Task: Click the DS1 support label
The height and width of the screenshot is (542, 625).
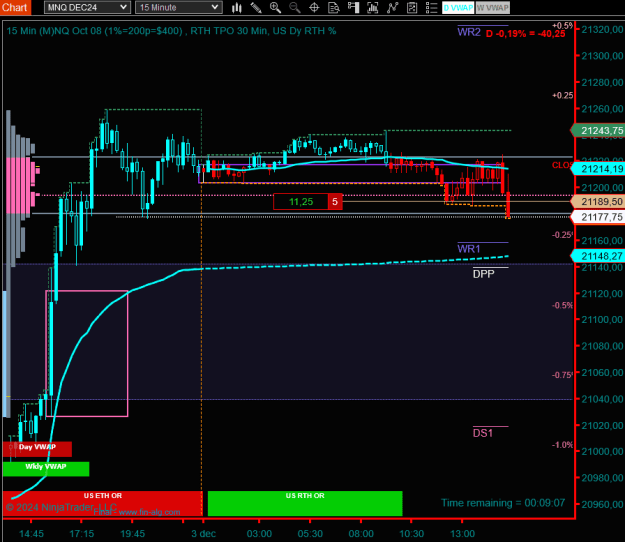Action: [483, 433]
